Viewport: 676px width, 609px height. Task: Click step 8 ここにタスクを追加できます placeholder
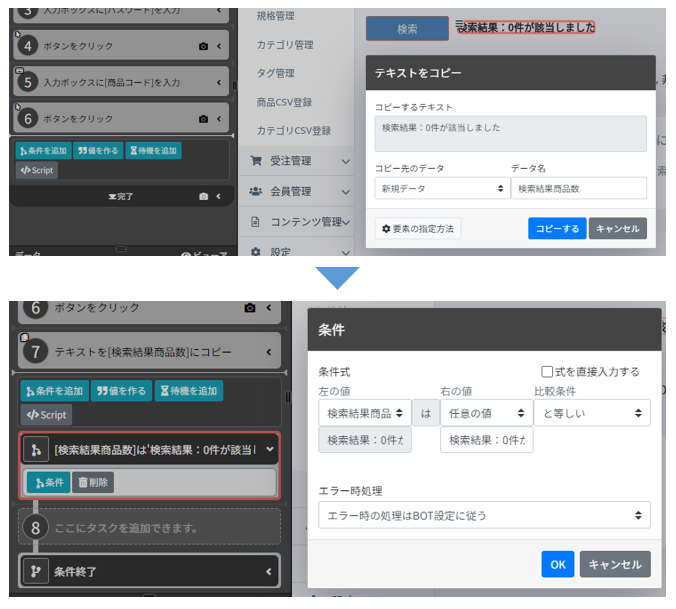[149, 528]
